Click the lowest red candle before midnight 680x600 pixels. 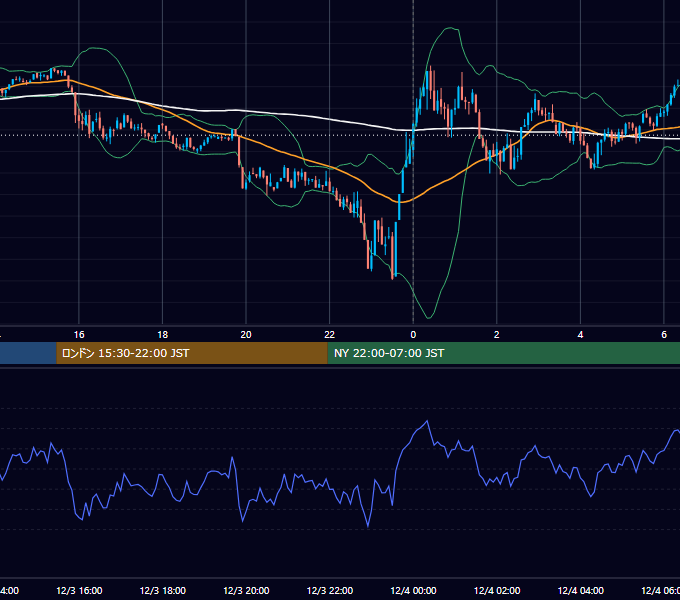click(x=392, y=256)
